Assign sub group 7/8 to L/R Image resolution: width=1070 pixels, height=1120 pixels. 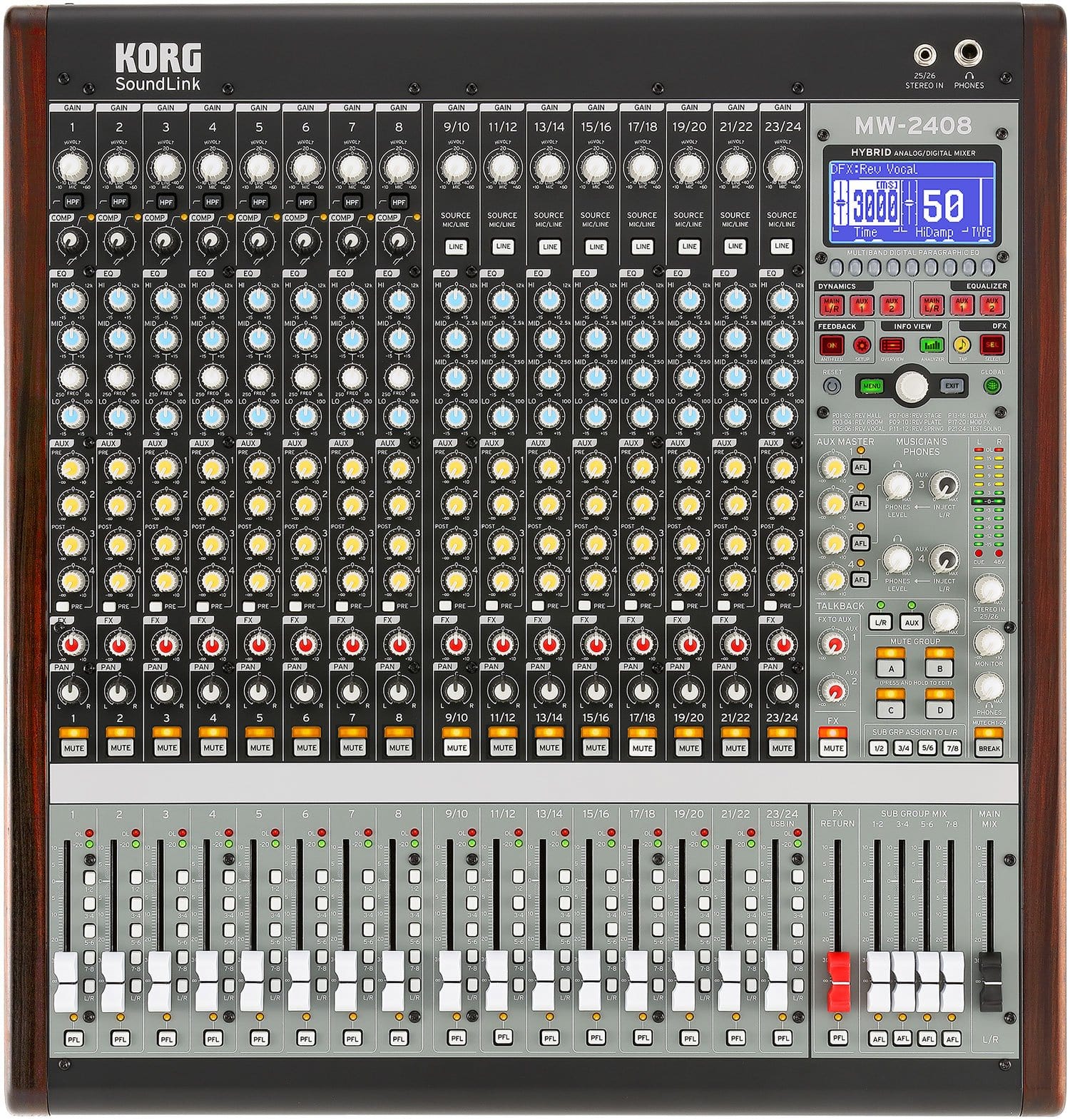pos(952,748)
